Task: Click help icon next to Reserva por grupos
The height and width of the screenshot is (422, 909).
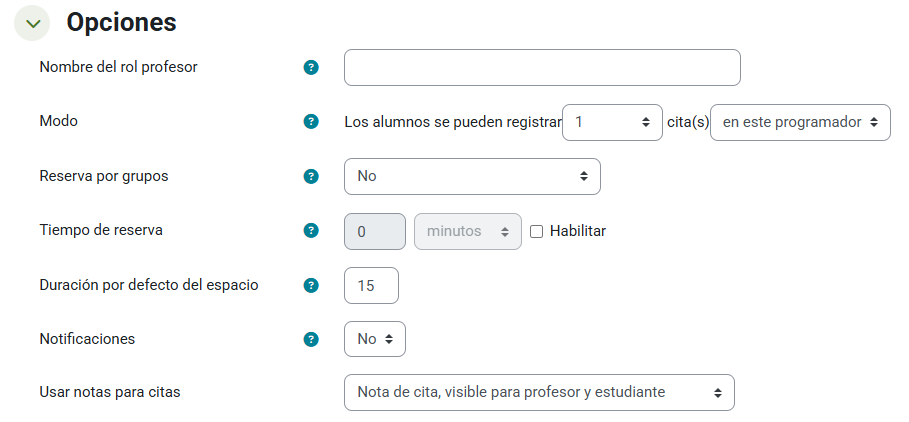Action: pyautogui.click(x=311, y=176)
